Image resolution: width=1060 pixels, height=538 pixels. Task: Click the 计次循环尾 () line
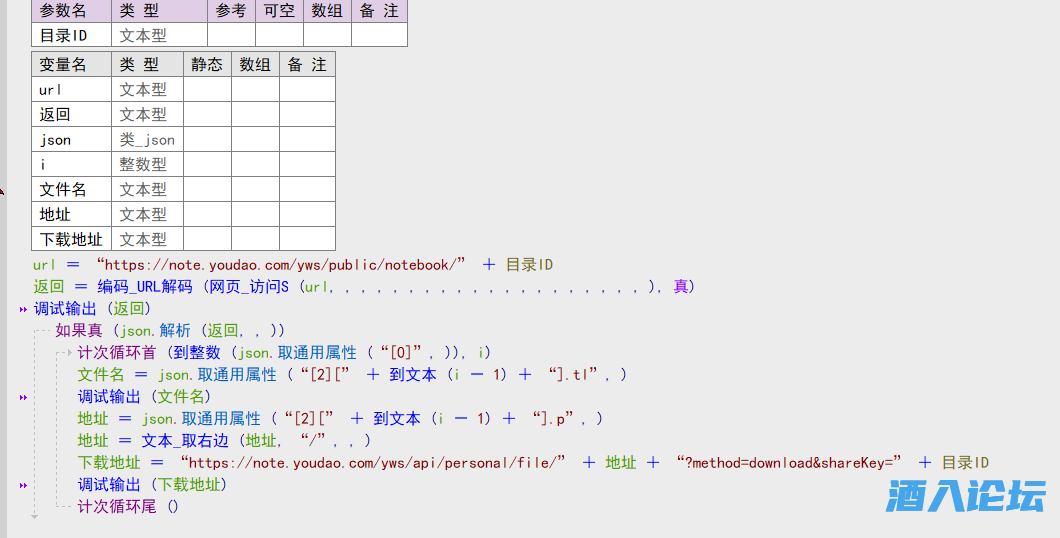tap(128, 507)
